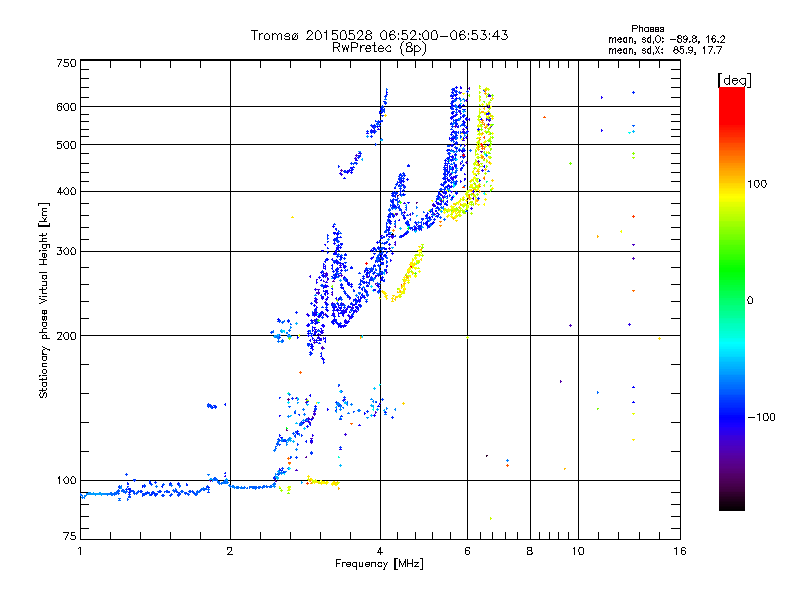
Task: Click the yellow trace at 100 km near 3 MHz
Action: 322,482
